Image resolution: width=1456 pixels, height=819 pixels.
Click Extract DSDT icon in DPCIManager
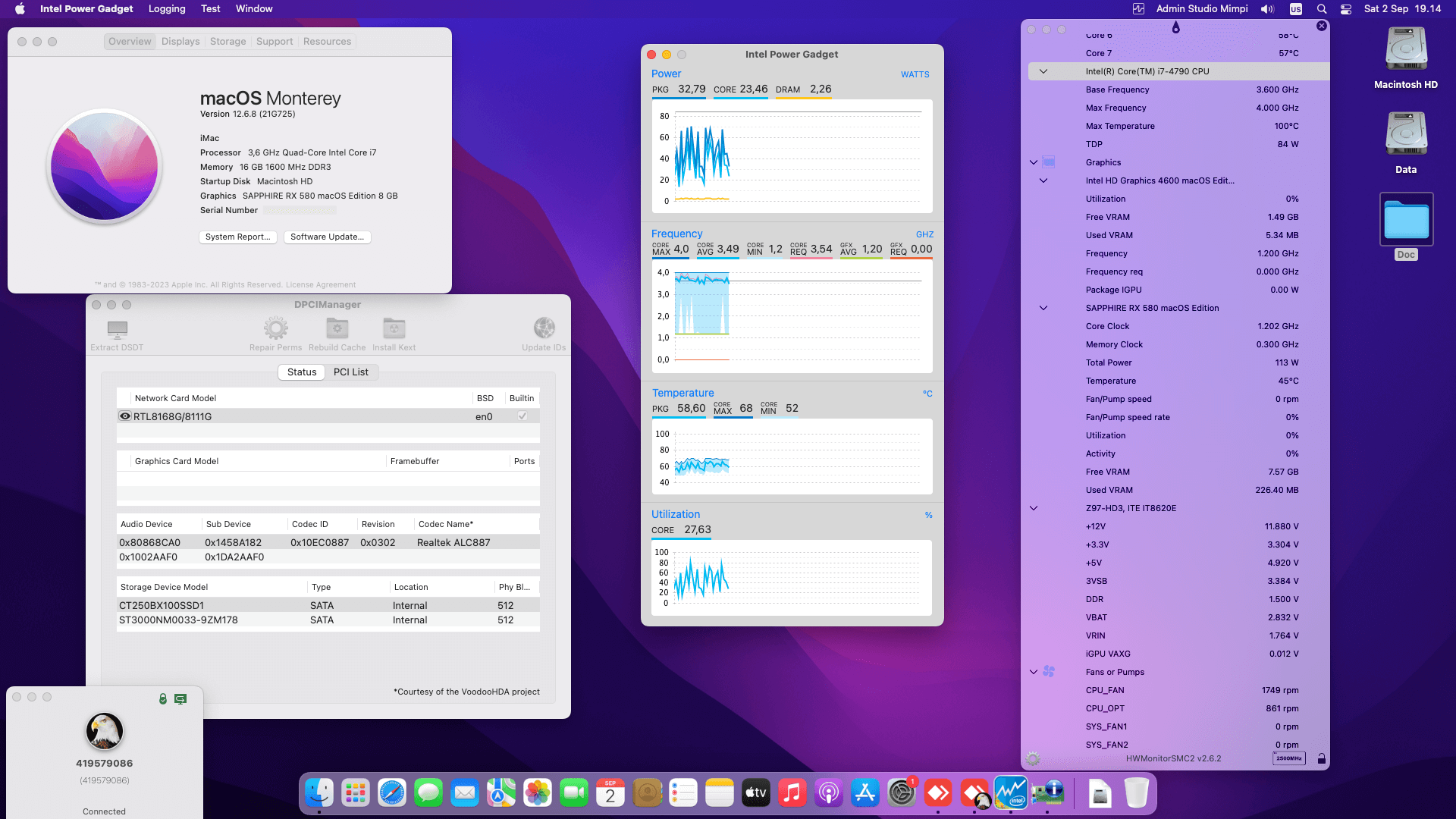(x=117, y=329)
